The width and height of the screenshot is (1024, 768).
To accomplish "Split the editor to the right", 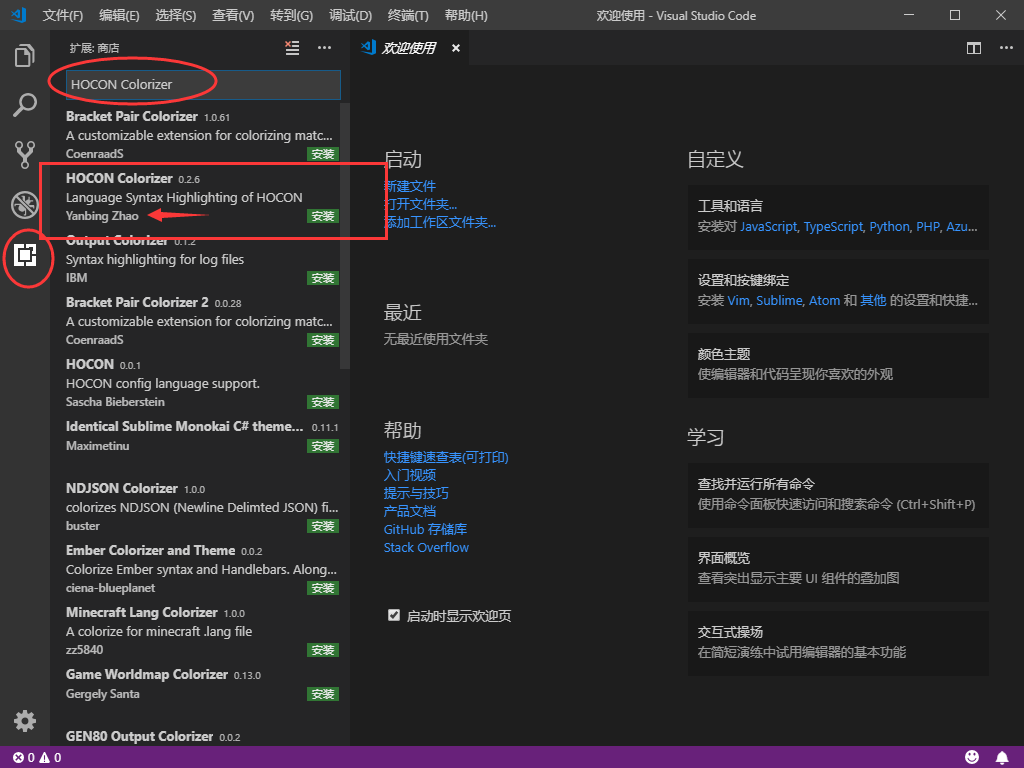I will coord(974,48).
